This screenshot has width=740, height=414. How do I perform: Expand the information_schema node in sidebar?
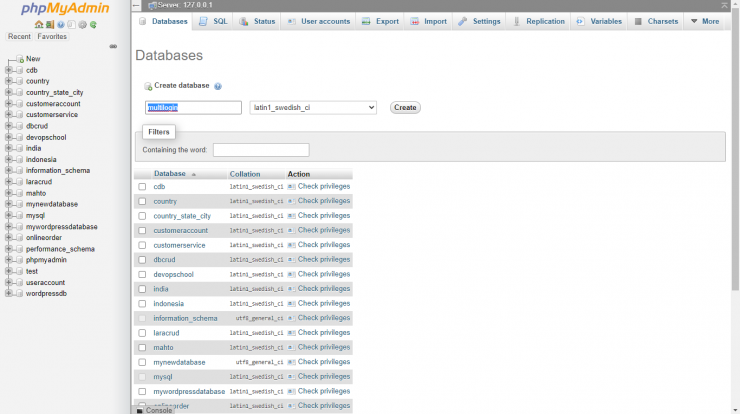pos(8,170)
